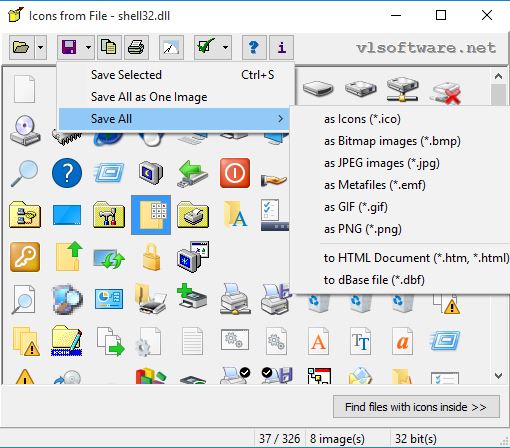This screenshot has width=510, height=448.
Task: Select the fonts folder with letter A
Action: (x=235, y=214)
